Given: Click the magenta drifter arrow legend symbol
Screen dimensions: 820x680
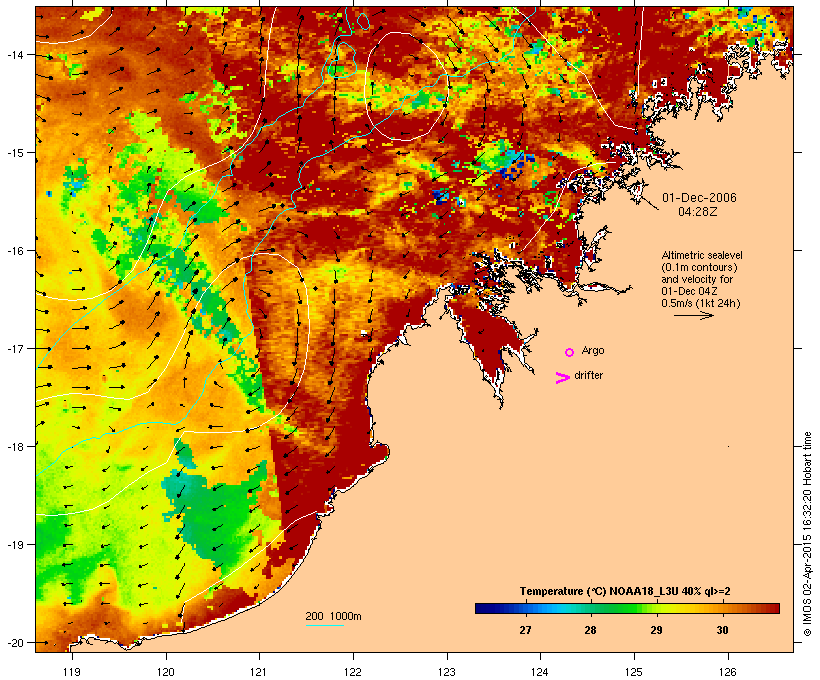Looking at the screenshot, I should tap(562, 378).
